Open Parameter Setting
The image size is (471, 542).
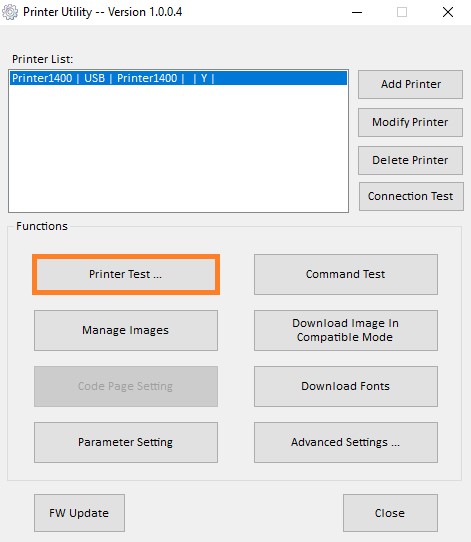click(126, 442)
